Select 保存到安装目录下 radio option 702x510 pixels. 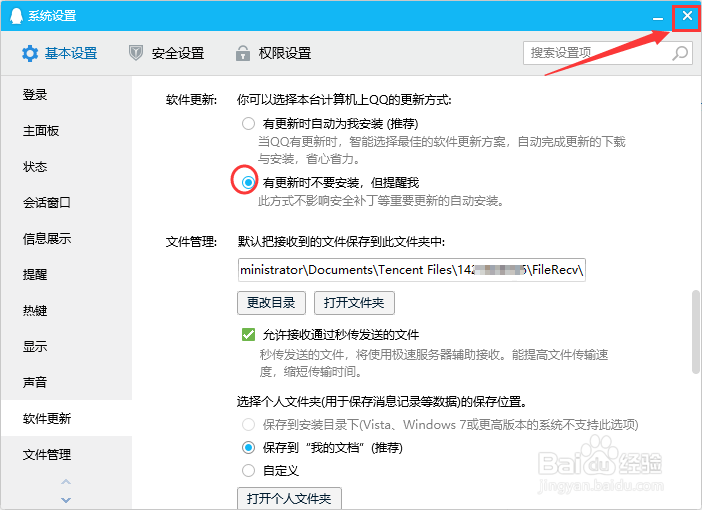(248, 424)
